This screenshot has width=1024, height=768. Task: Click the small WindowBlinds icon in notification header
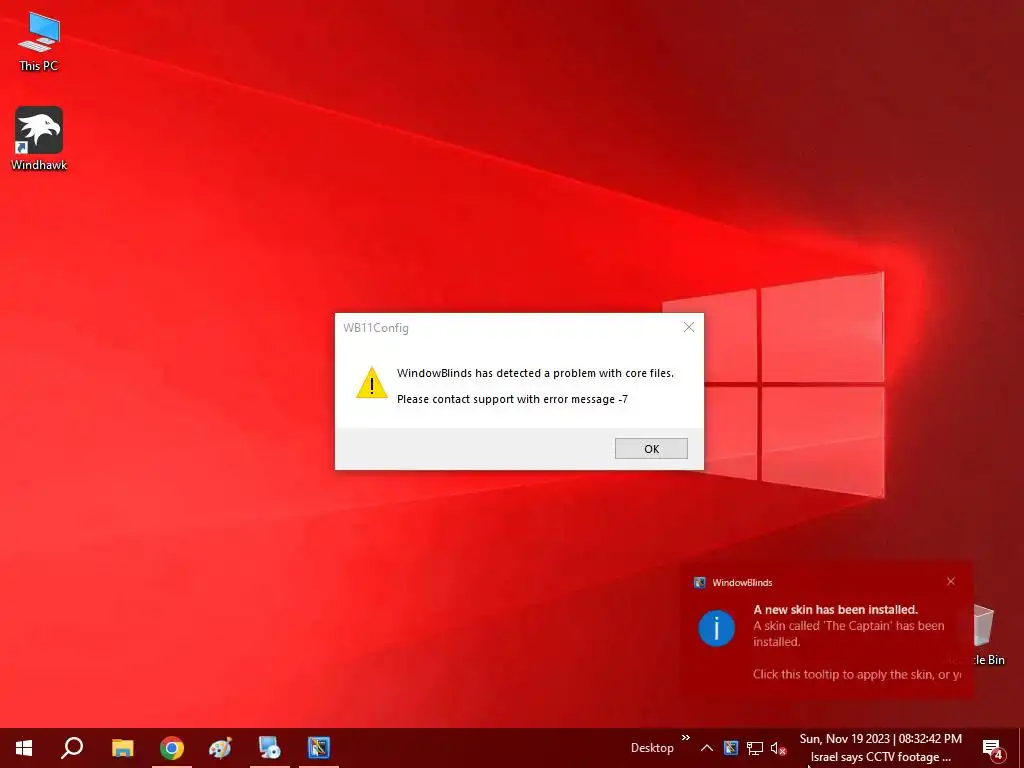point(699,583)
